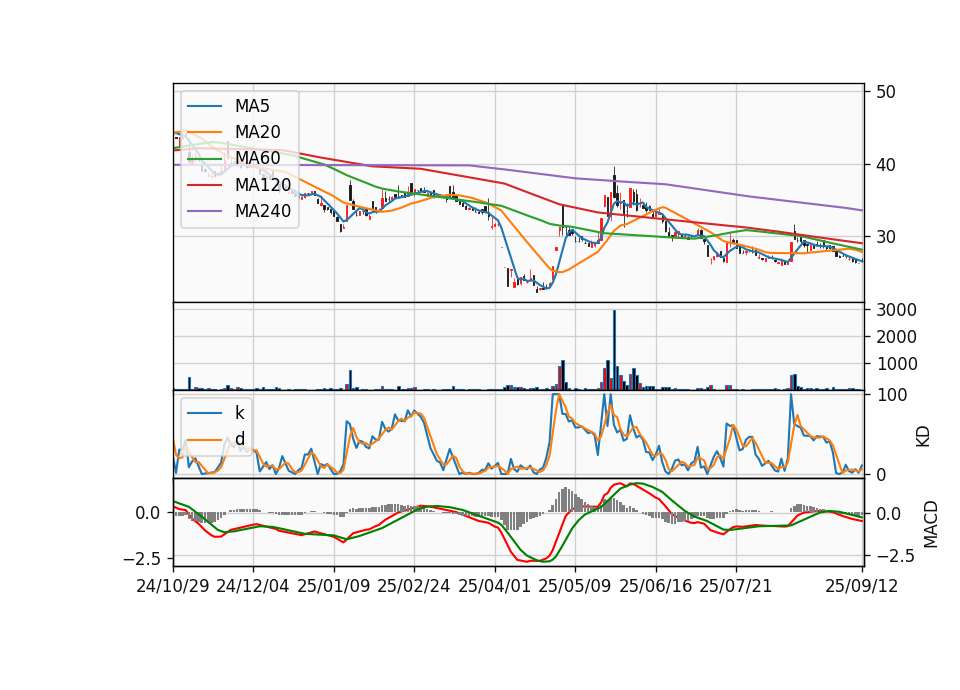Screen dimensions: 960x690
Task: Click the left MACD axis value −2.5
Action: (143, 559)
